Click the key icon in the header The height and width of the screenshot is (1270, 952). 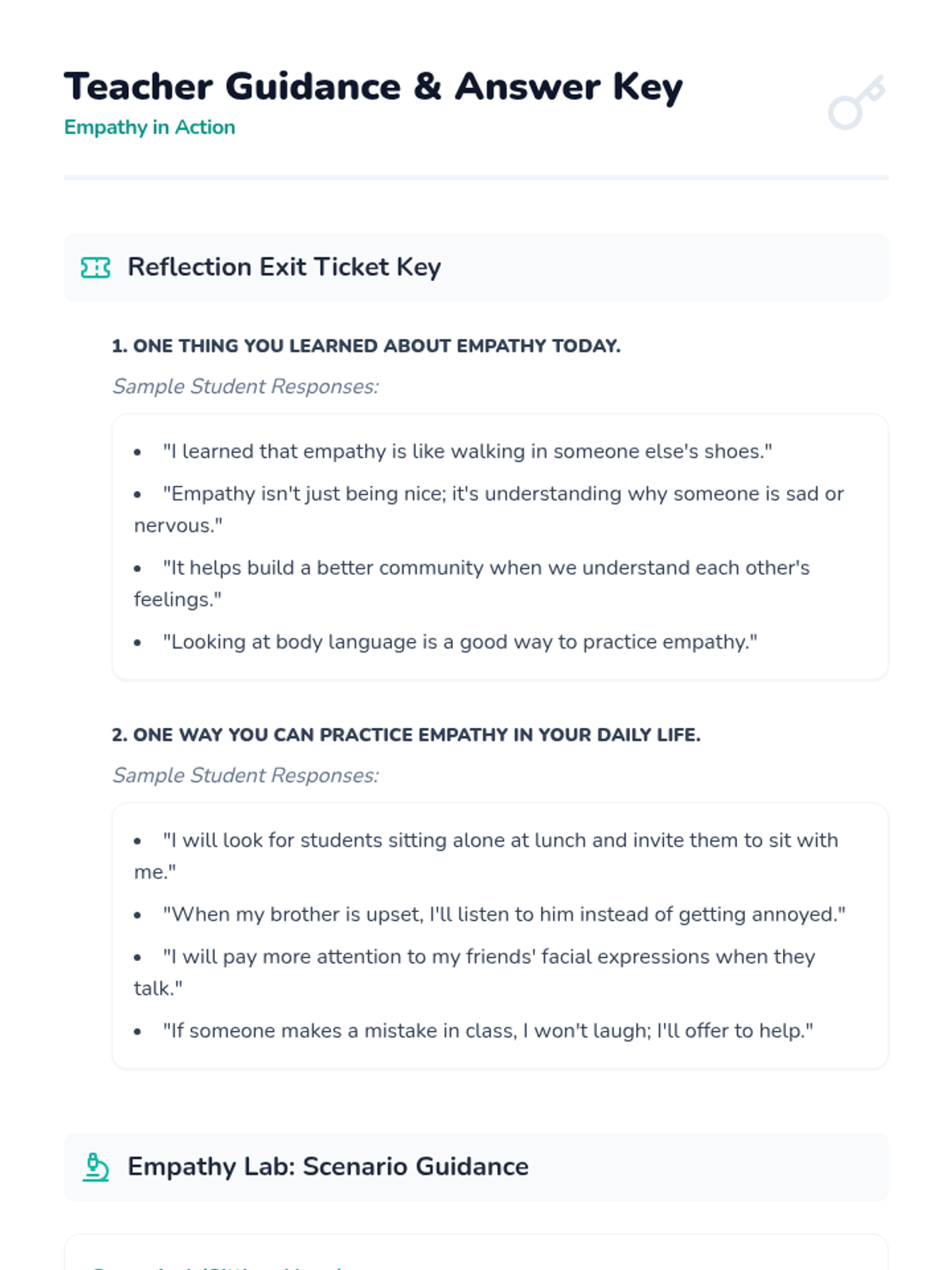(x=856, y=102)
